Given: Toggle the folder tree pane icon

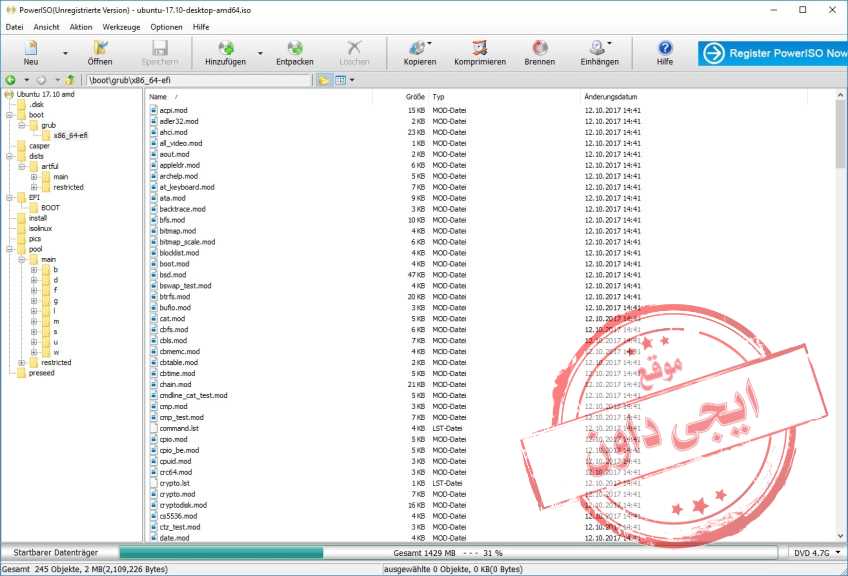Looking at the screenshot, I should pyautogui.click(x=323, y=80).
